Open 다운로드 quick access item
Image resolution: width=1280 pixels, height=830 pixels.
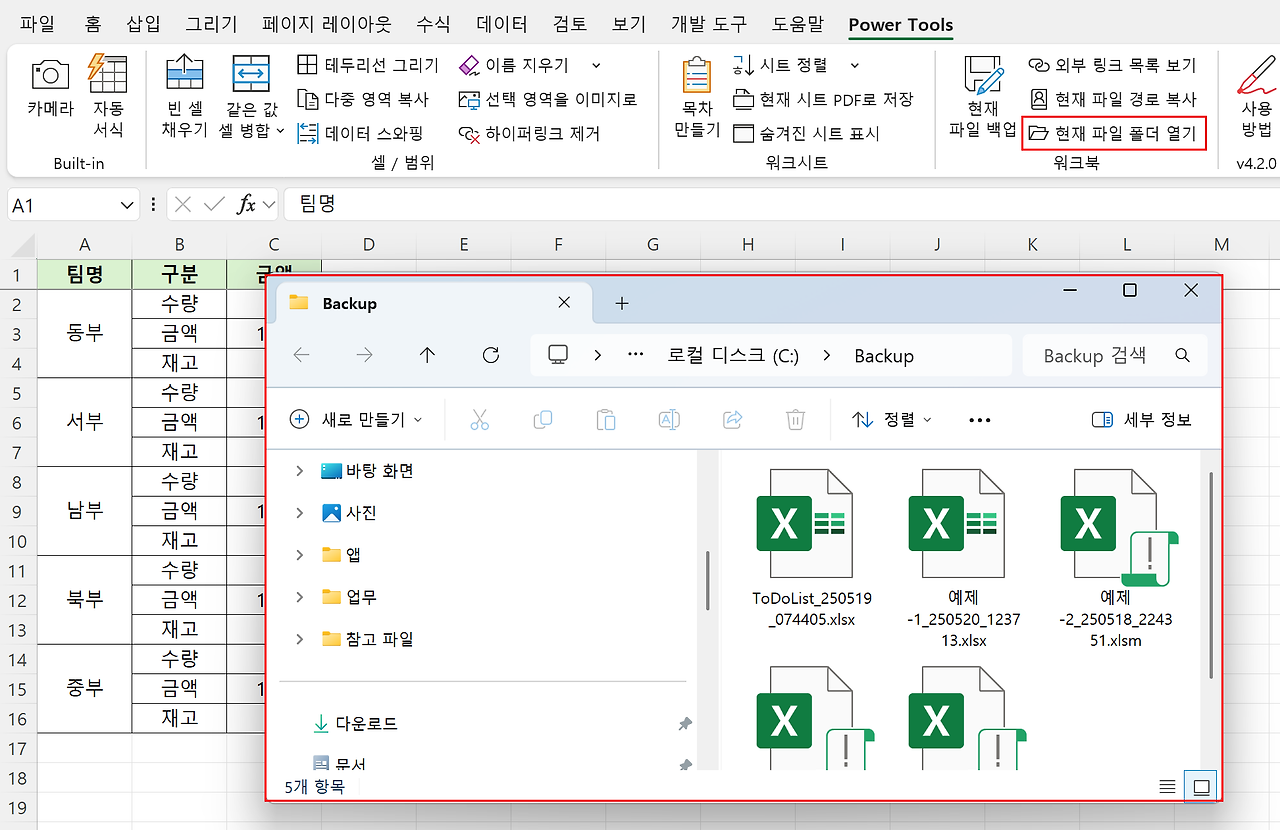click(355, 723)
